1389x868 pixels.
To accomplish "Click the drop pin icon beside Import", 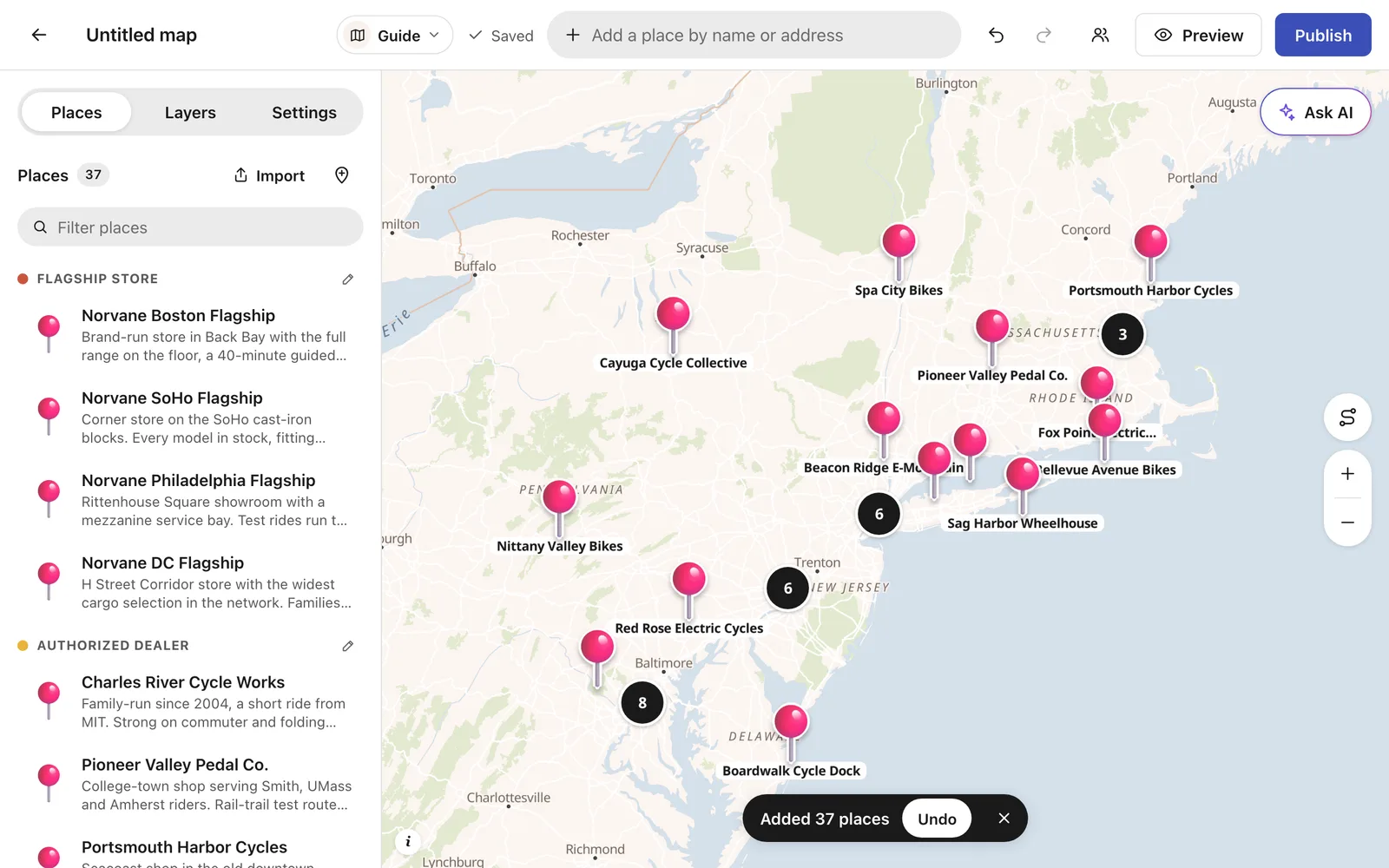I will pos(342,175).
